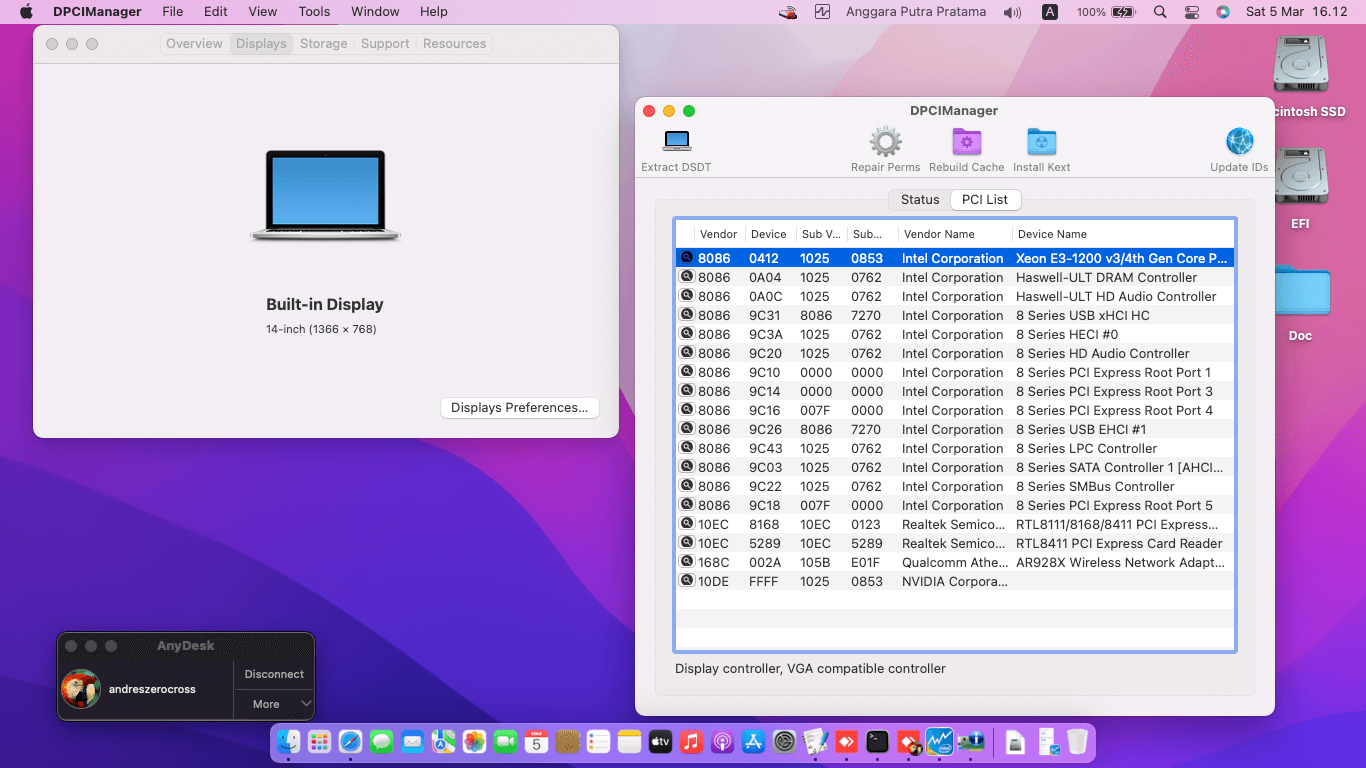Open the Support tab in About This Mac

(385, 44)
